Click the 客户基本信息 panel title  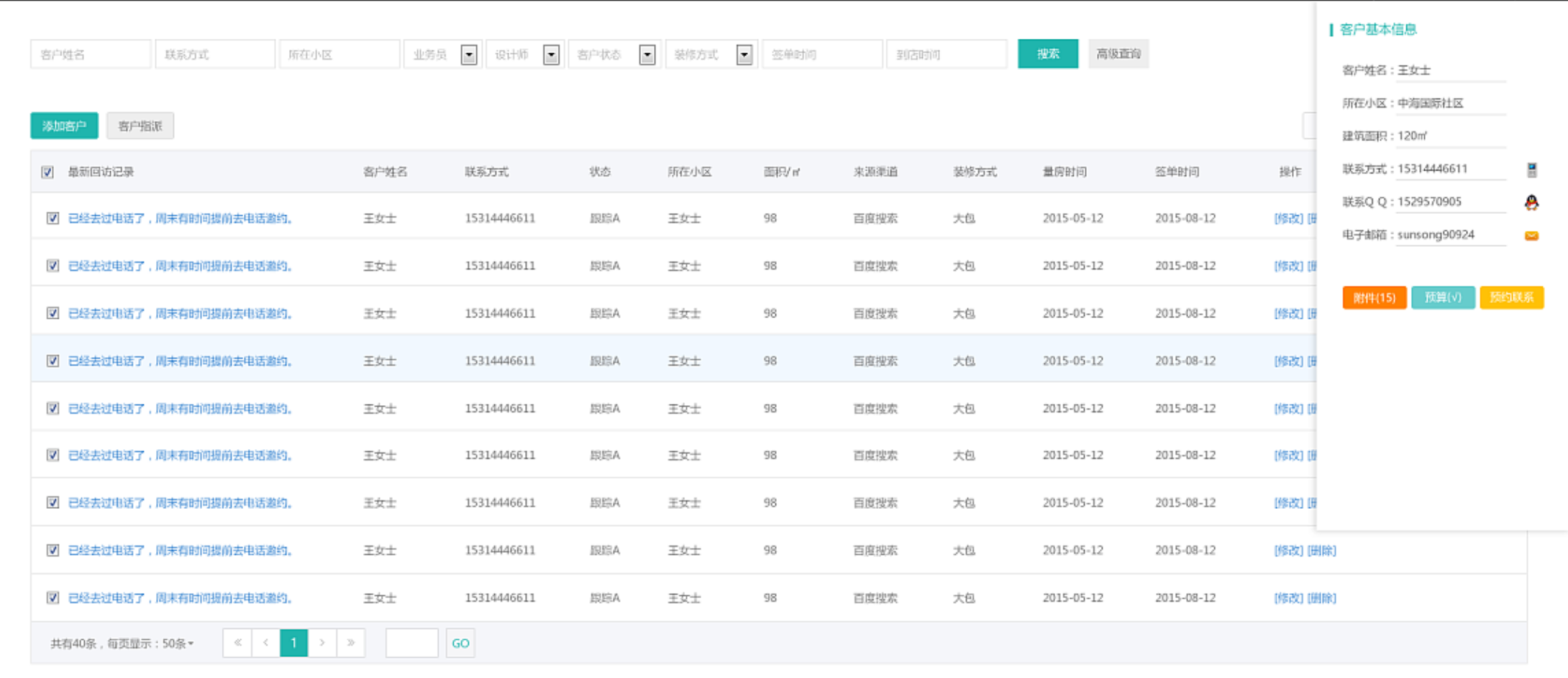pos(1378,30)
